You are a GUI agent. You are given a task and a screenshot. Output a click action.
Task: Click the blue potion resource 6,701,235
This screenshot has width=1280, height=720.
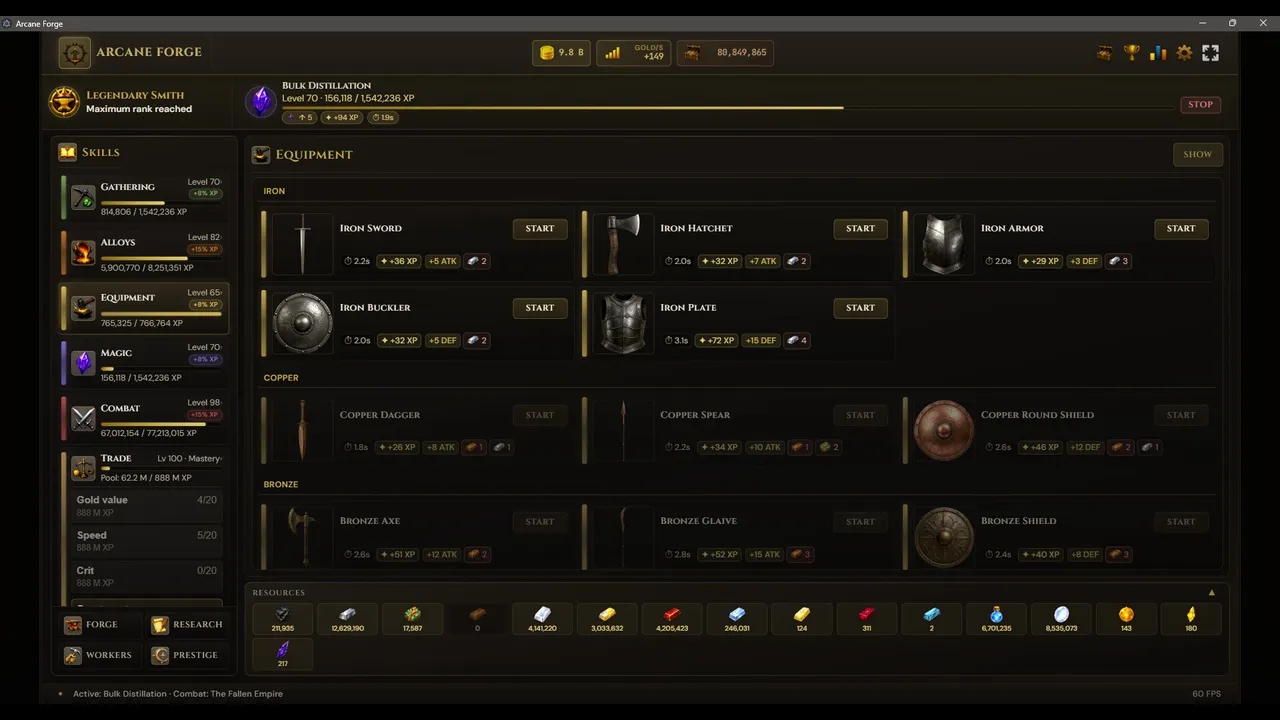(x=996, y=619)
